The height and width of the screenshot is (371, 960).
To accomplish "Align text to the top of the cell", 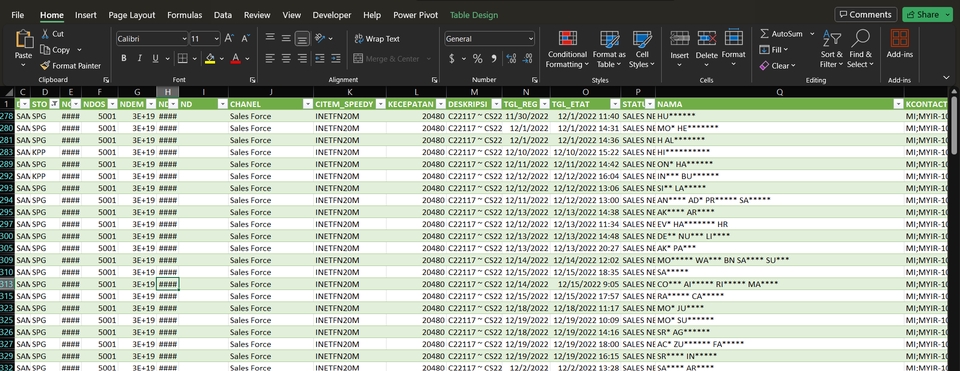I will coord(270,38).
